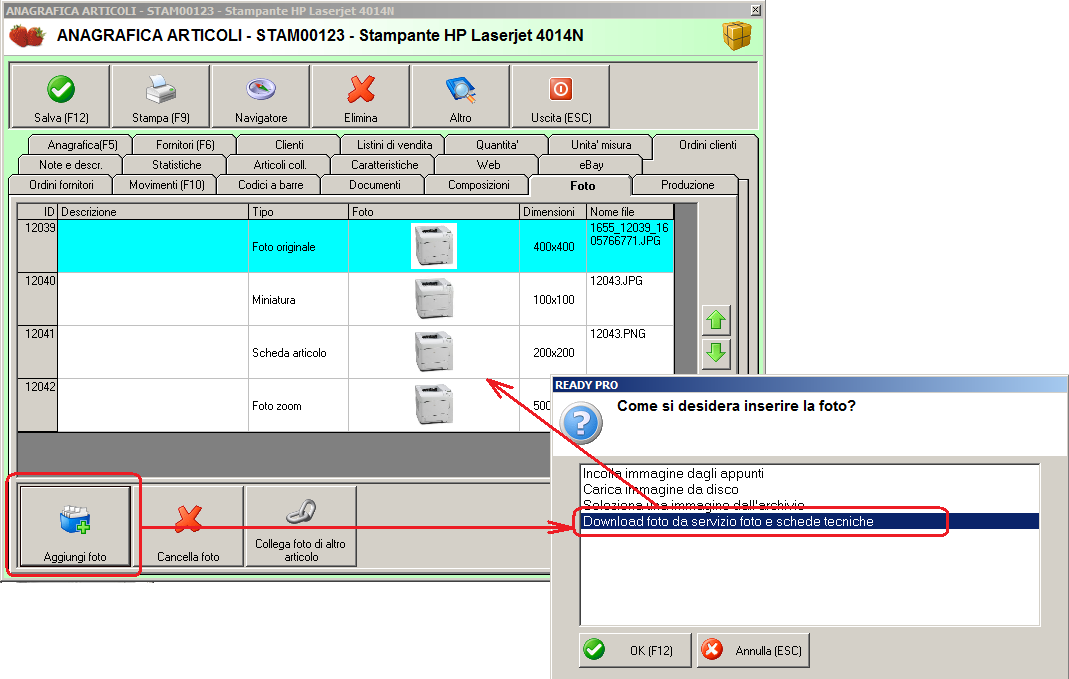Screen dimensions: 1069x679
Task: Click the 'Scheda articolo' type cell
Action: (298, 352)
